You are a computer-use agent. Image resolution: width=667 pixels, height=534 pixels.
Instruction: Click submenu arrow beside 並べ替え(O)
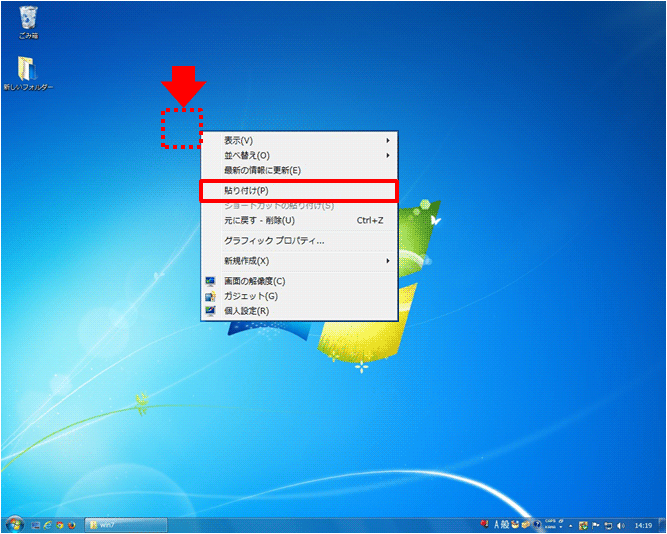click(x=388, y=155)
